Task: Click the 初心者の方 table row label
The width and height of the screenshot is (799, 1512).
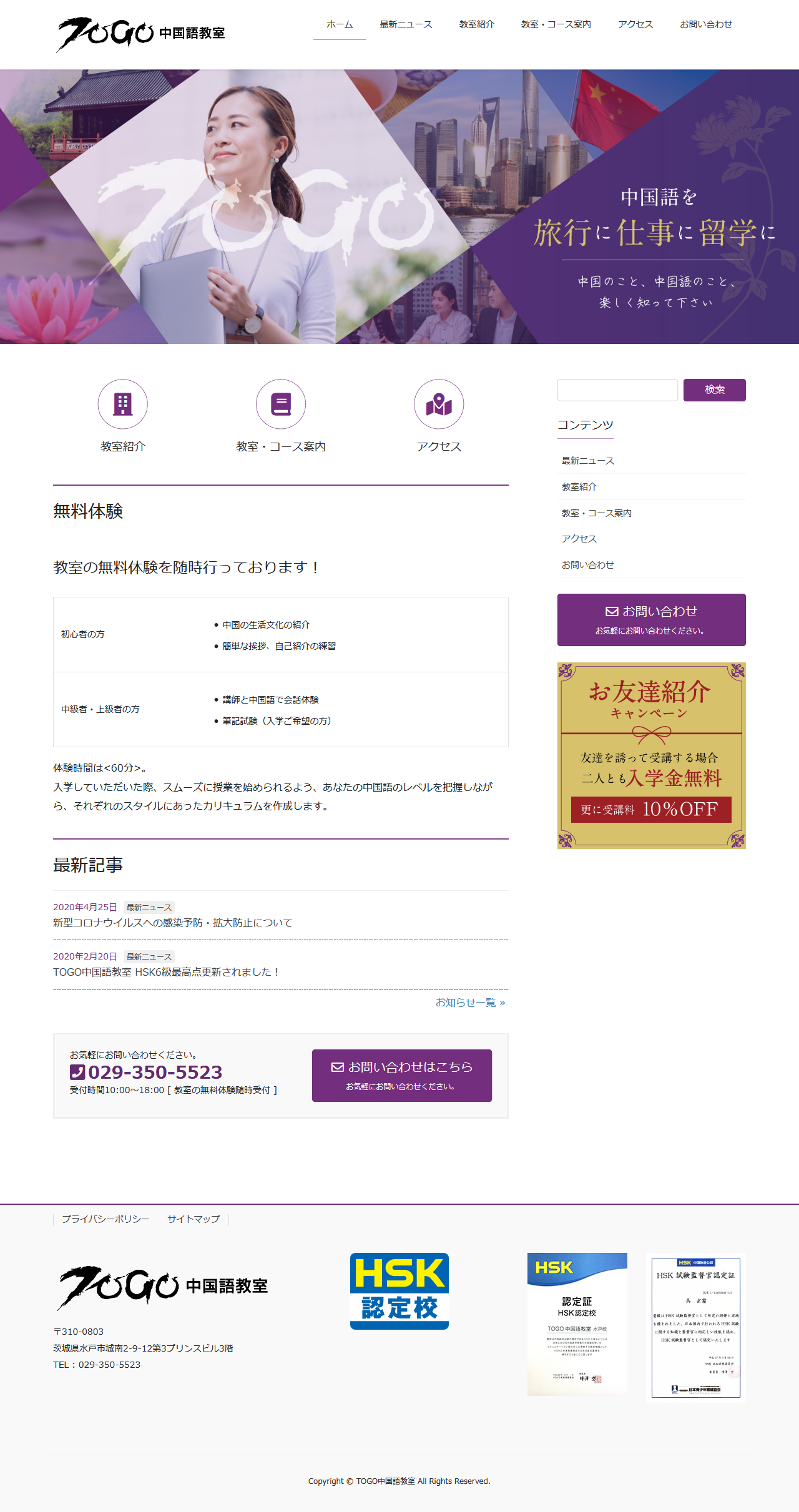Action: click(x=83, y=634)
